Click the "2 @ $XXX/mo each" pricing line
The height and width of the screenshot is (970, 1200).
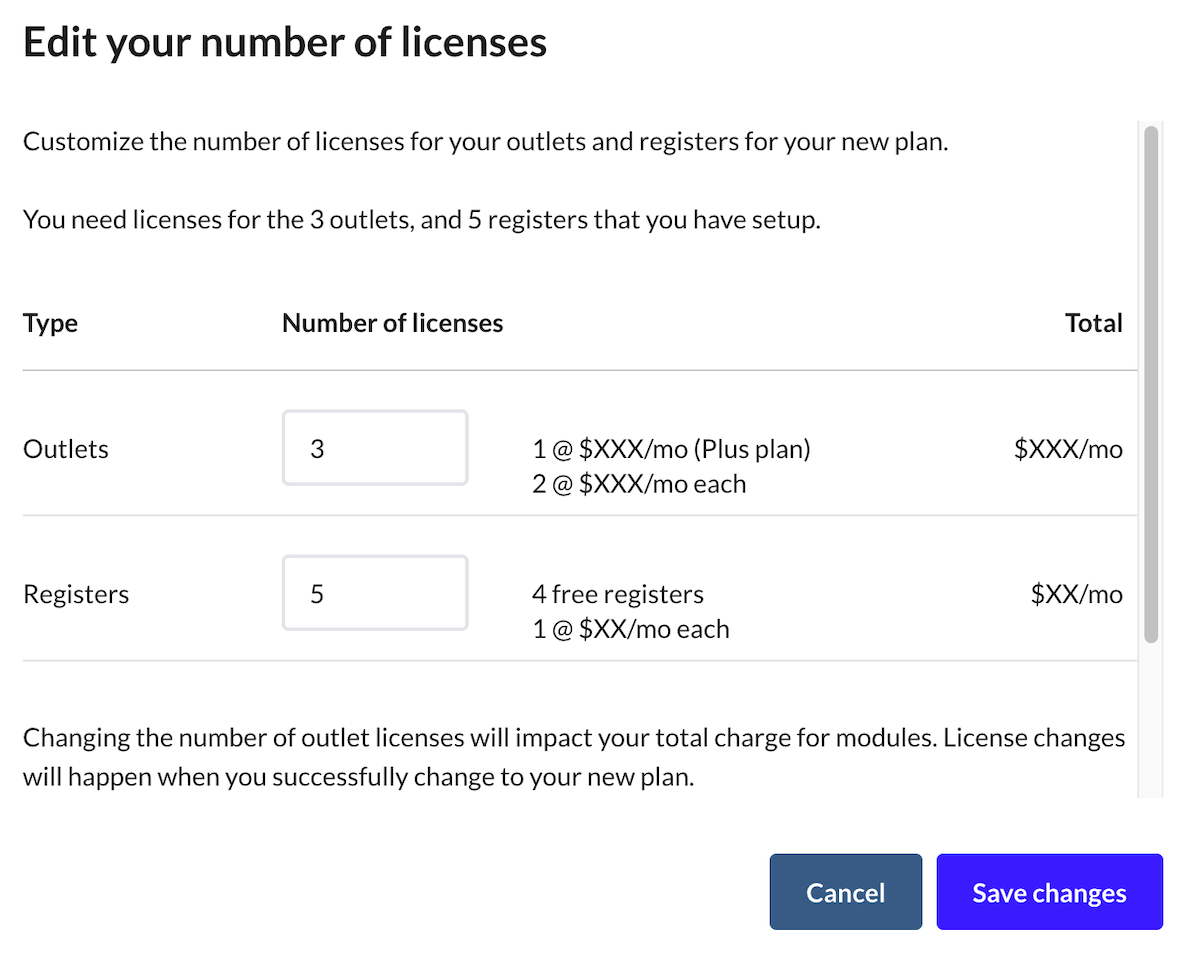point(639,484)
